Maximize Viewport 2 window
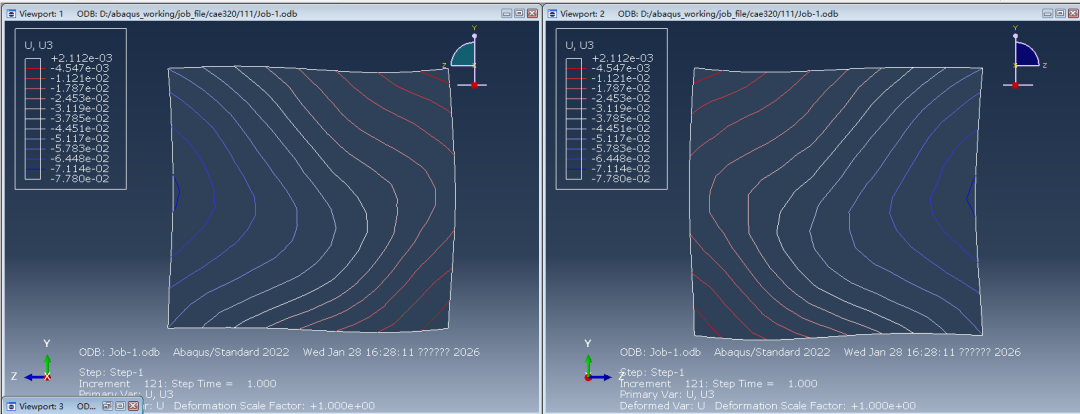 (1059, 13)
